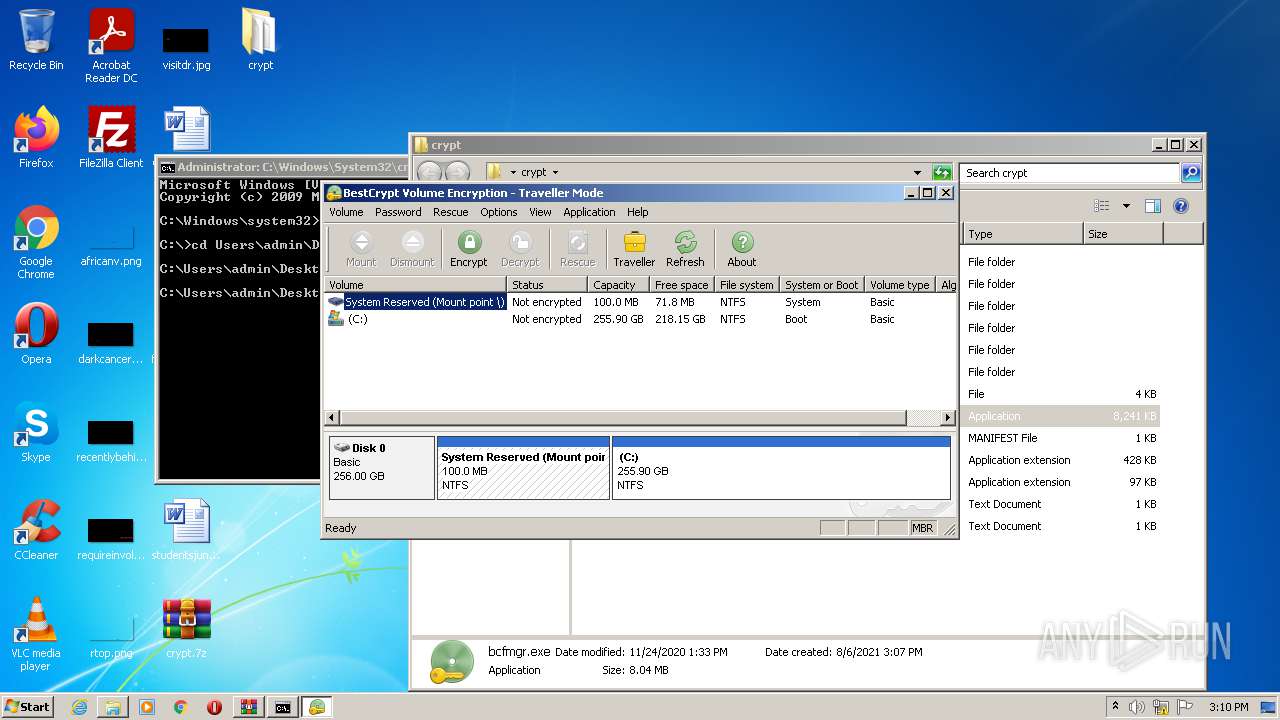Click the Start button
Image resolution: width=1280 pixels, height=720 pixels.
(28, 706)
